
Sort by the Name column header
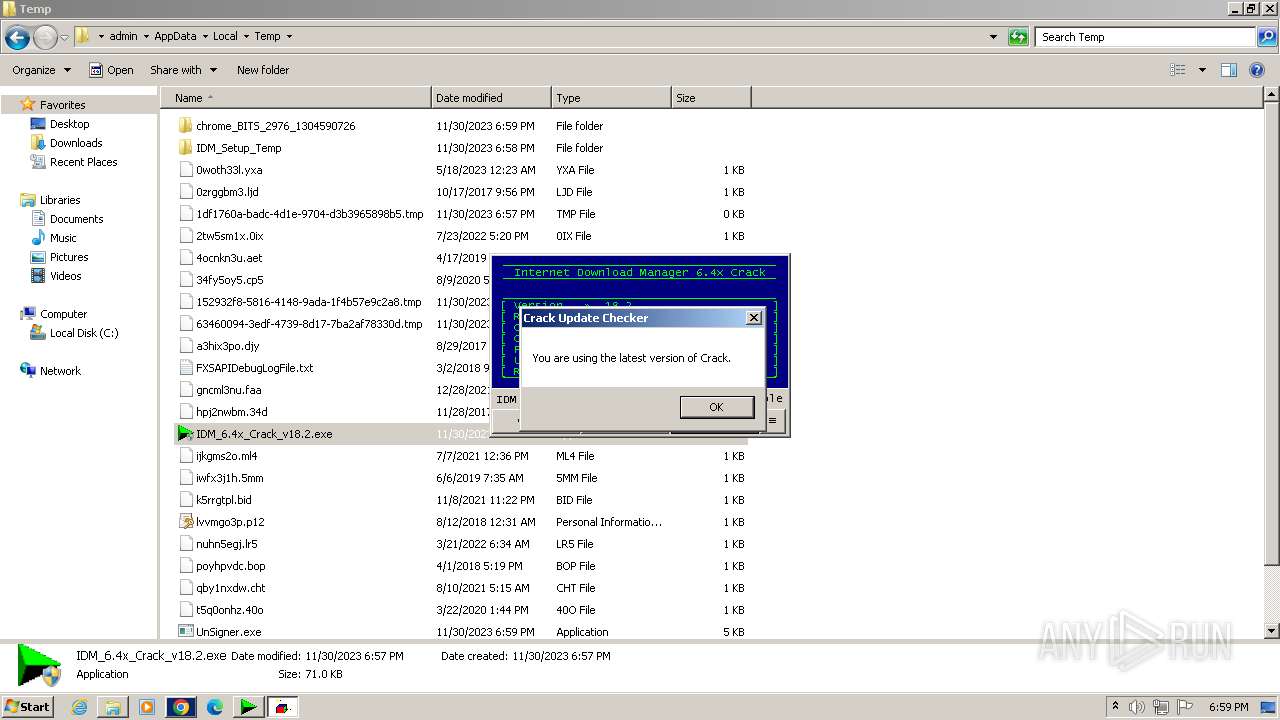point(296,98)
